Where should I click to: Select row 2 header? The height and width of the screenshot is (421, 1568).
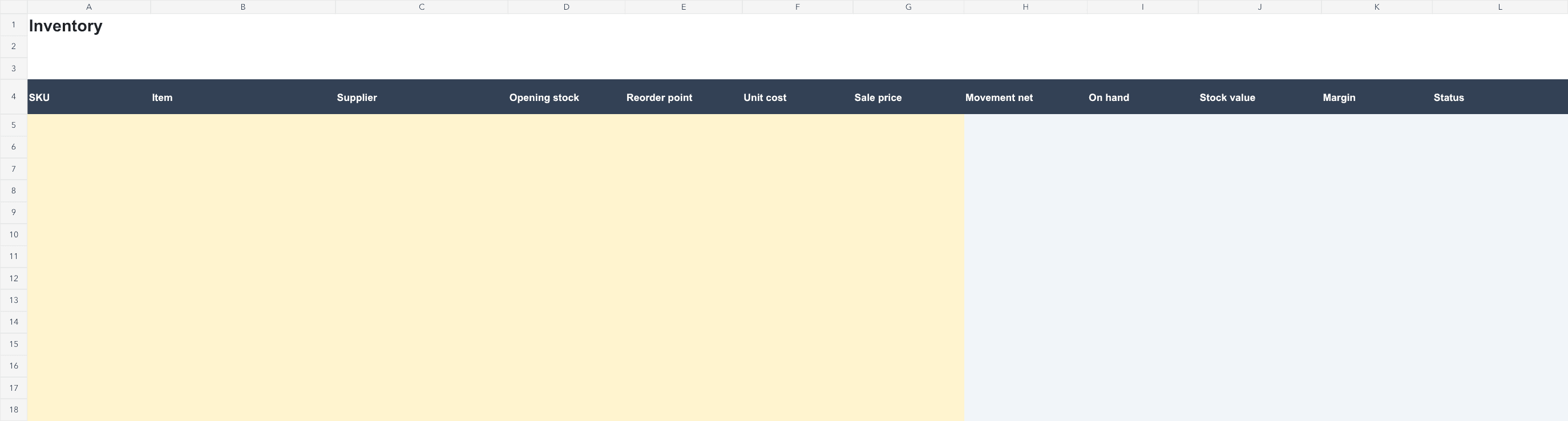pyautogui.click(x=13, y=47)
